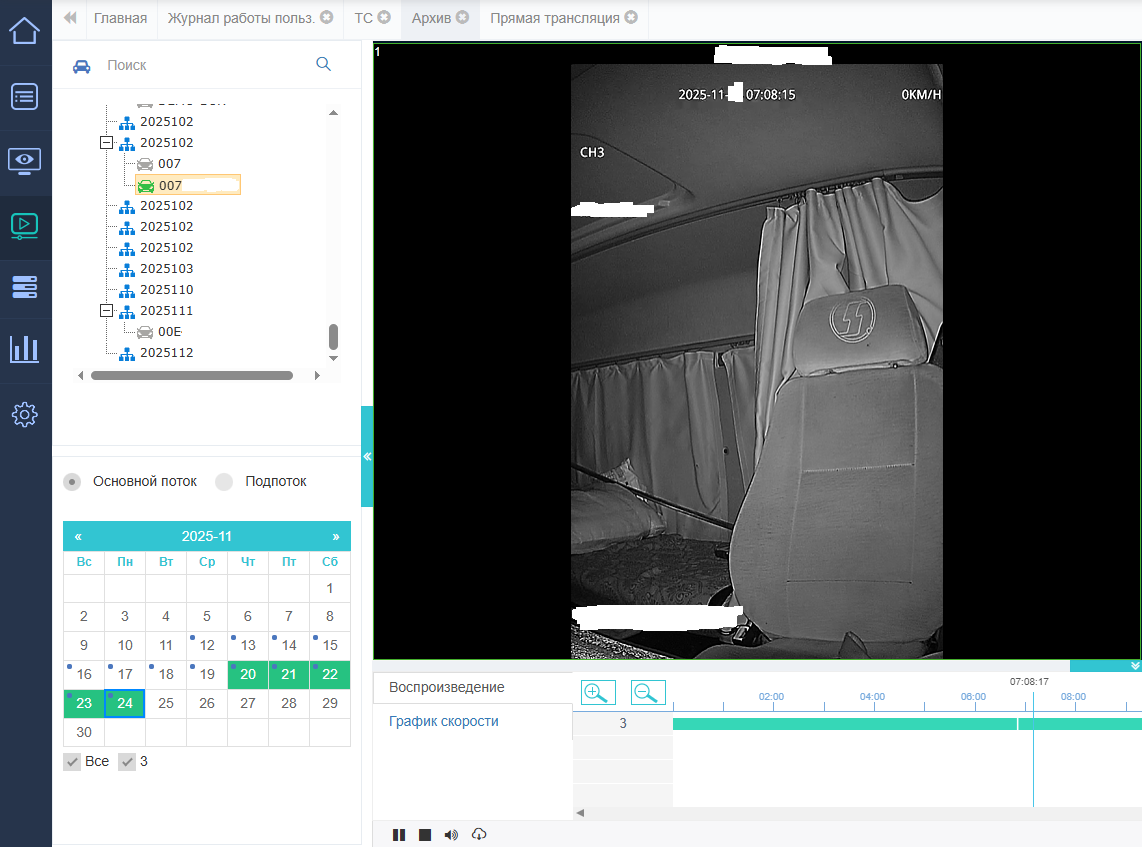
Task: Open the settings gear in sidebar
Action: (25, 414)
